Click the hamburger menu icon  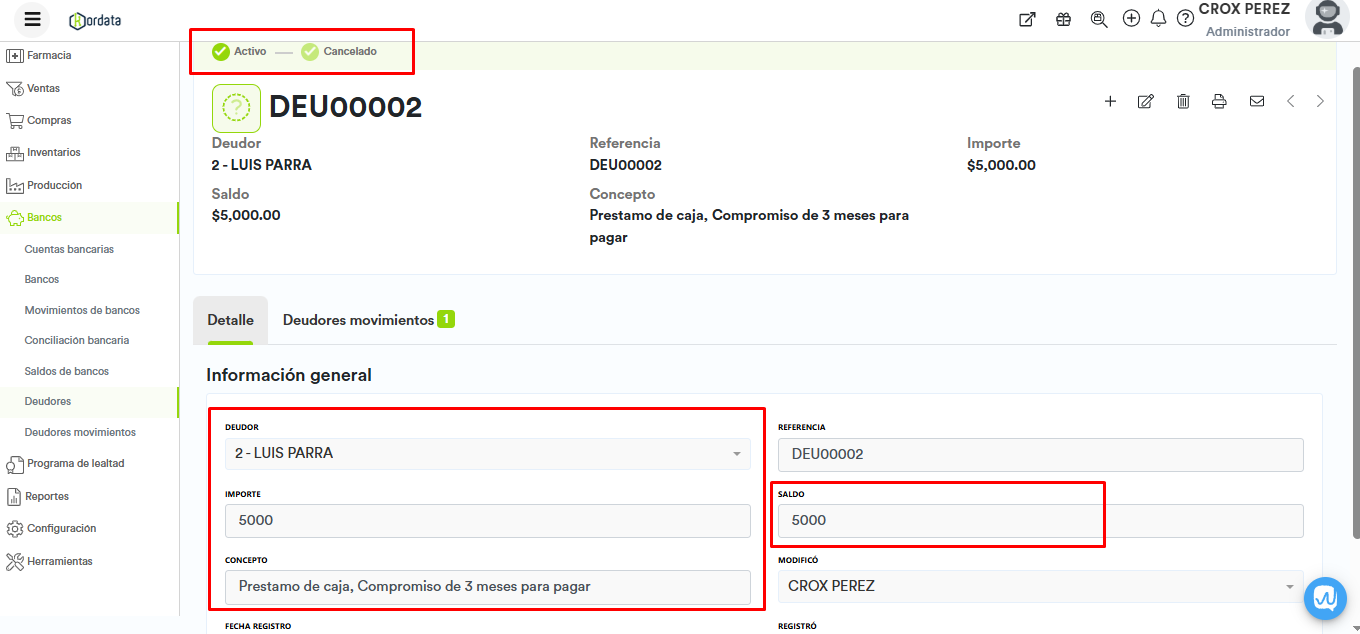point(32,19)
